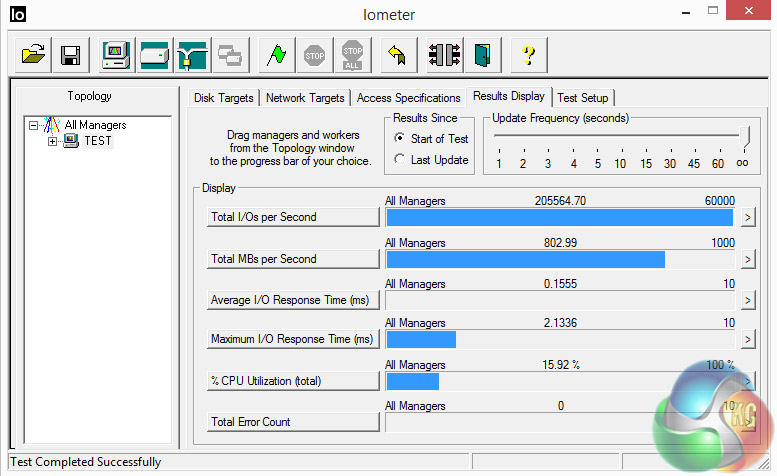
Task: Click the 205564.70 I/Os value
Action: (560, 201)
